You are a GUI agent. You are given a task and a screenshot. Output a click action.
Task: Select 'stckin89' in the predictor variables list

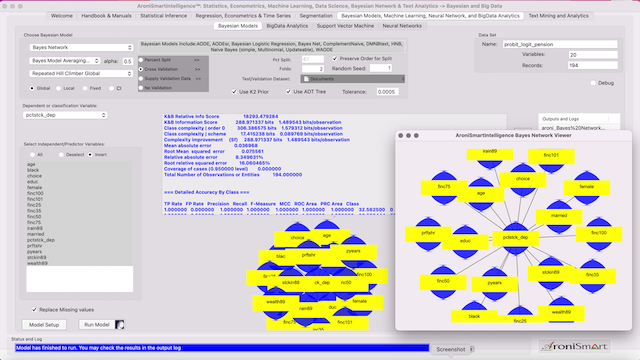click(x=37, y=258)
